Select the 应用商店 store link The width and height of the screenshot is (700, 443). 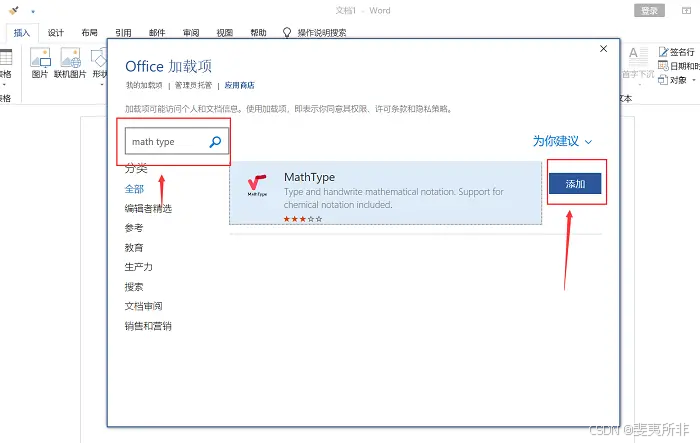[239, 85]
